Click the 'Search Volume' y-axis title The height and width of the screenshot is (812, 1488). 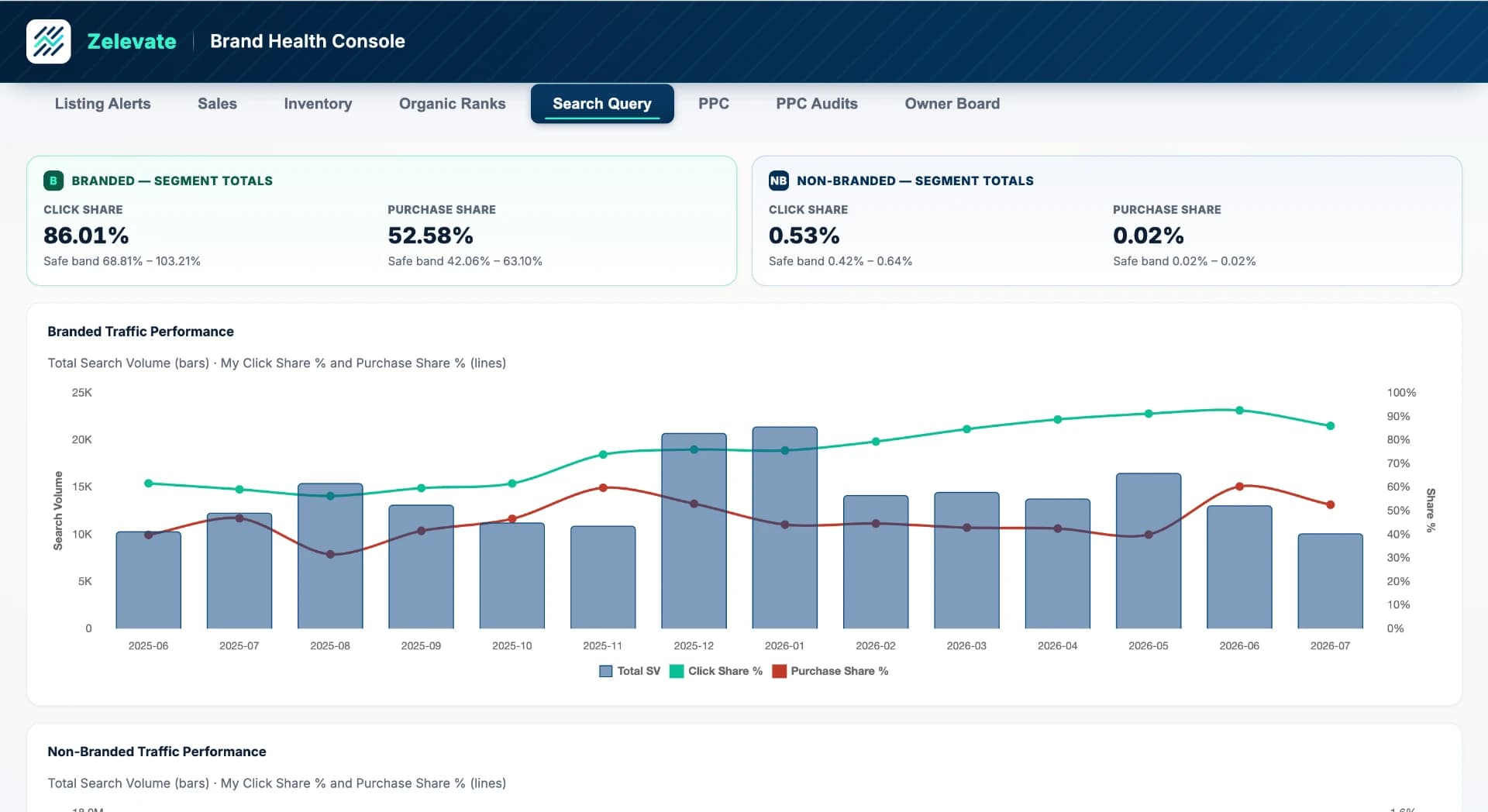(x=58, y=511)
